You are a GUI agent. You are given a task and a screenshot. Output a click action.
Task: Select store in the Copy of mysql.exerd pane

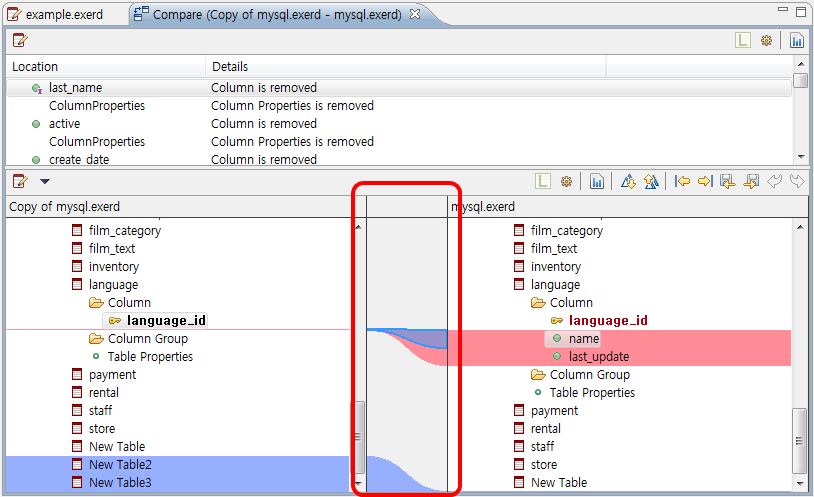102,428
